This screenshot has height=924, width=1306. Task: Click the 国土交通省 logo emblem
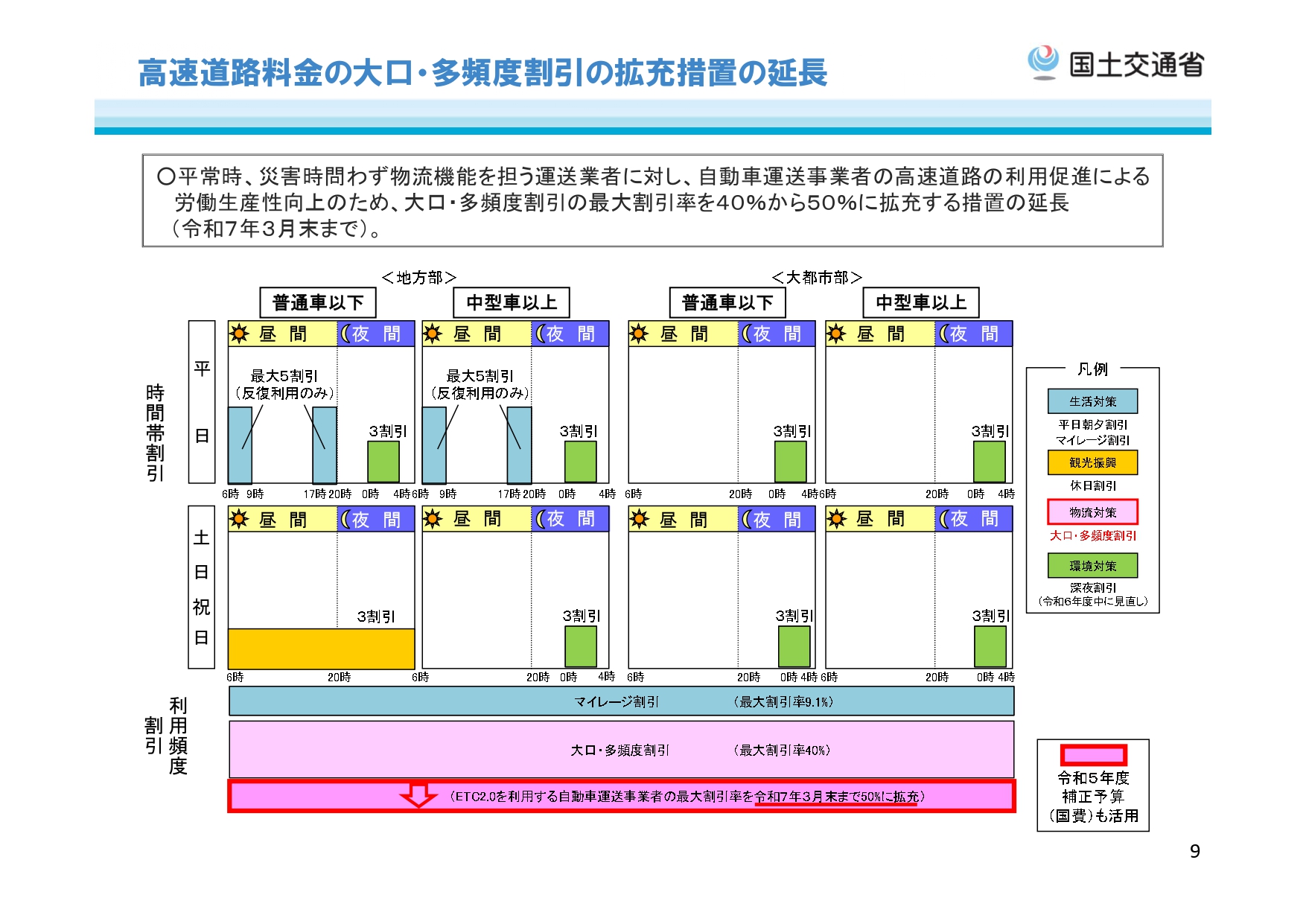coord(1043,63)
